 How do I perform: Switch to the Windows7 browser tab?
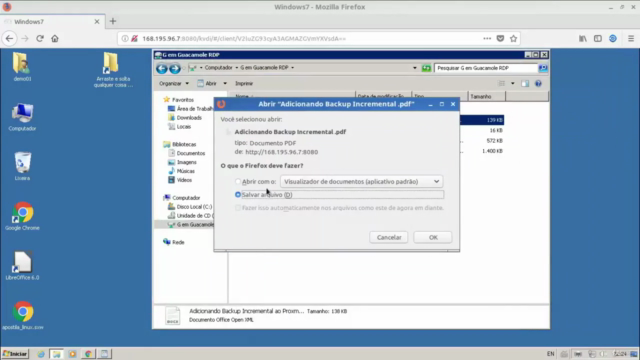[51, 22]
